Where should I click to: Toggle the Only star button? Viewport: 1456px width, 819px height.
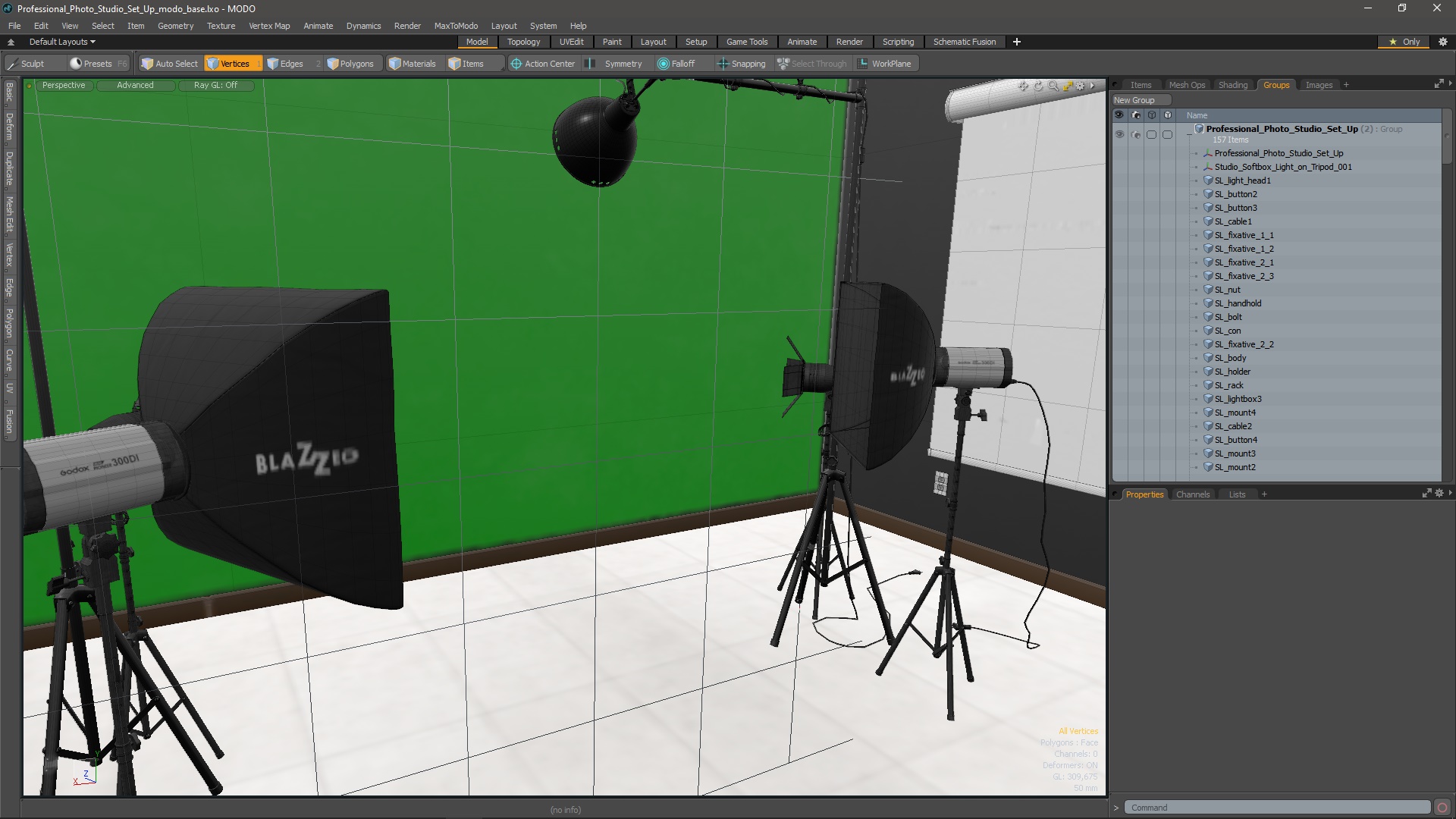click(x=1404, y=42)
